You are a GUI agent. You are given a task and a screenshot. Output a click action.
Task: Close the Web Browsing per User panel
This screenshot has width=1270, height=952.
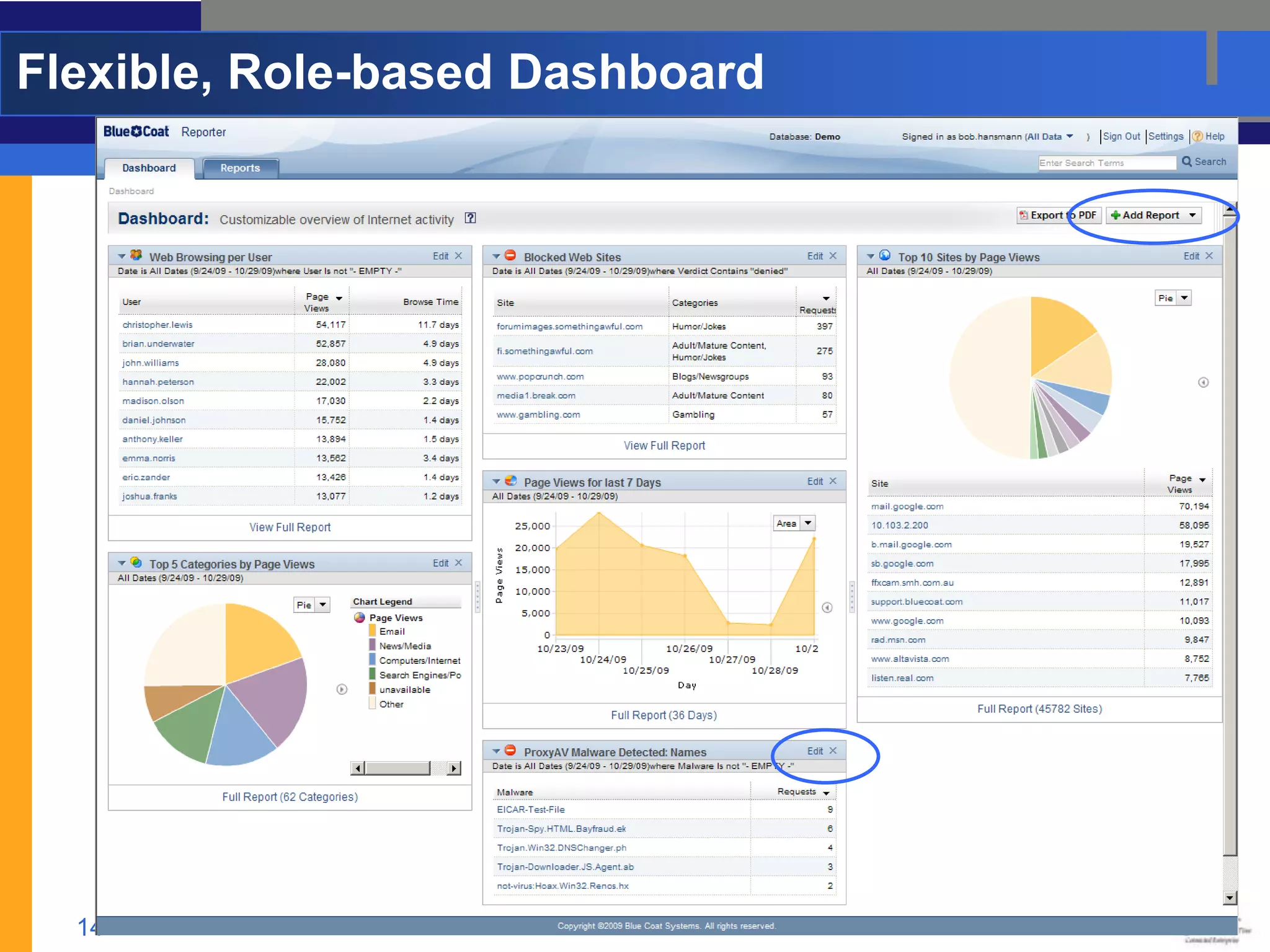tap(459, 256)
